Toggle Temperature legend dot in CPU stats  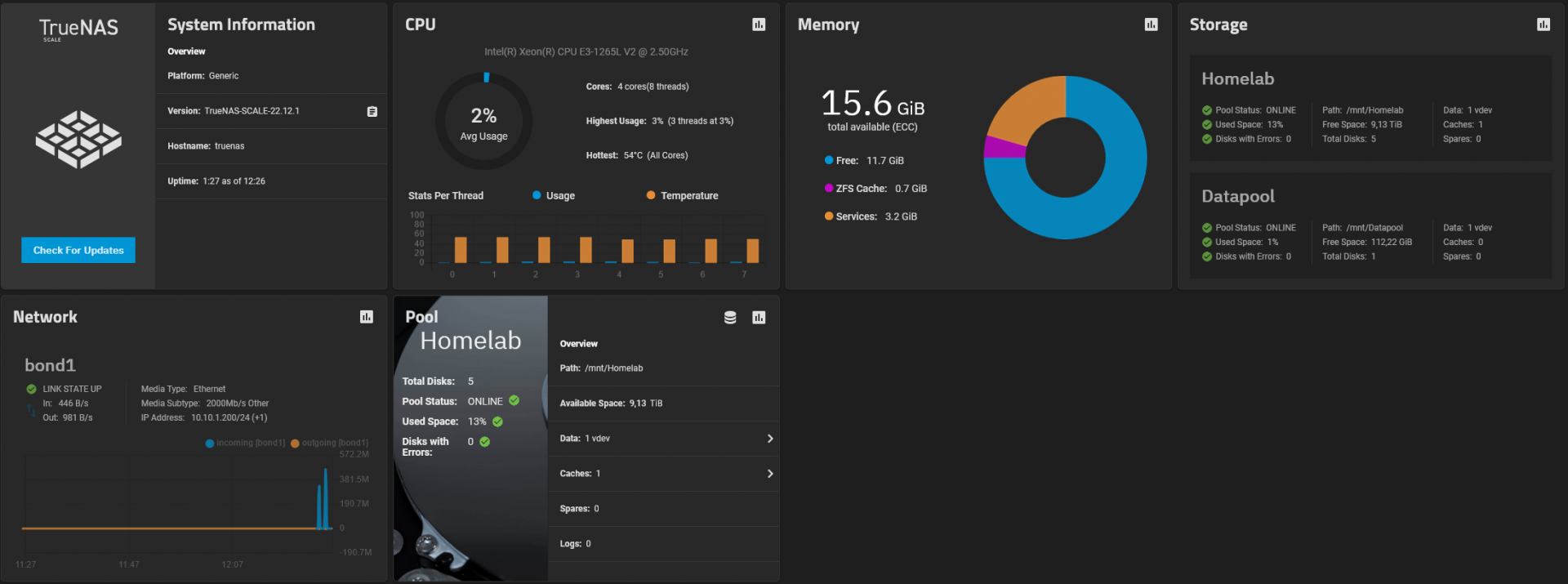coord(651,195)
